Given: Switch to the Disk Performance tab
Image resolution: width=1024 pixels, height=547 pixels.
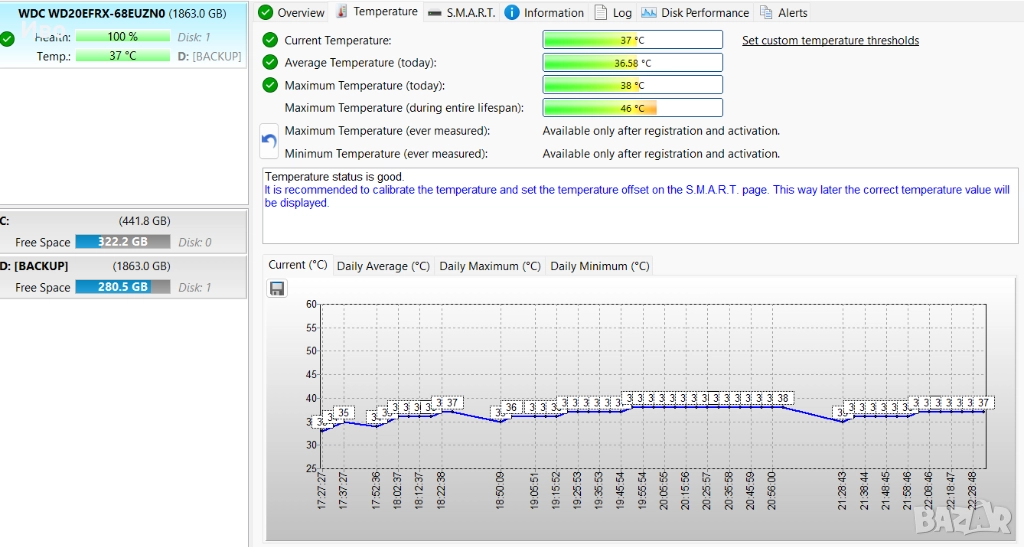Looking at the screenshot, I should coord(695,13).
